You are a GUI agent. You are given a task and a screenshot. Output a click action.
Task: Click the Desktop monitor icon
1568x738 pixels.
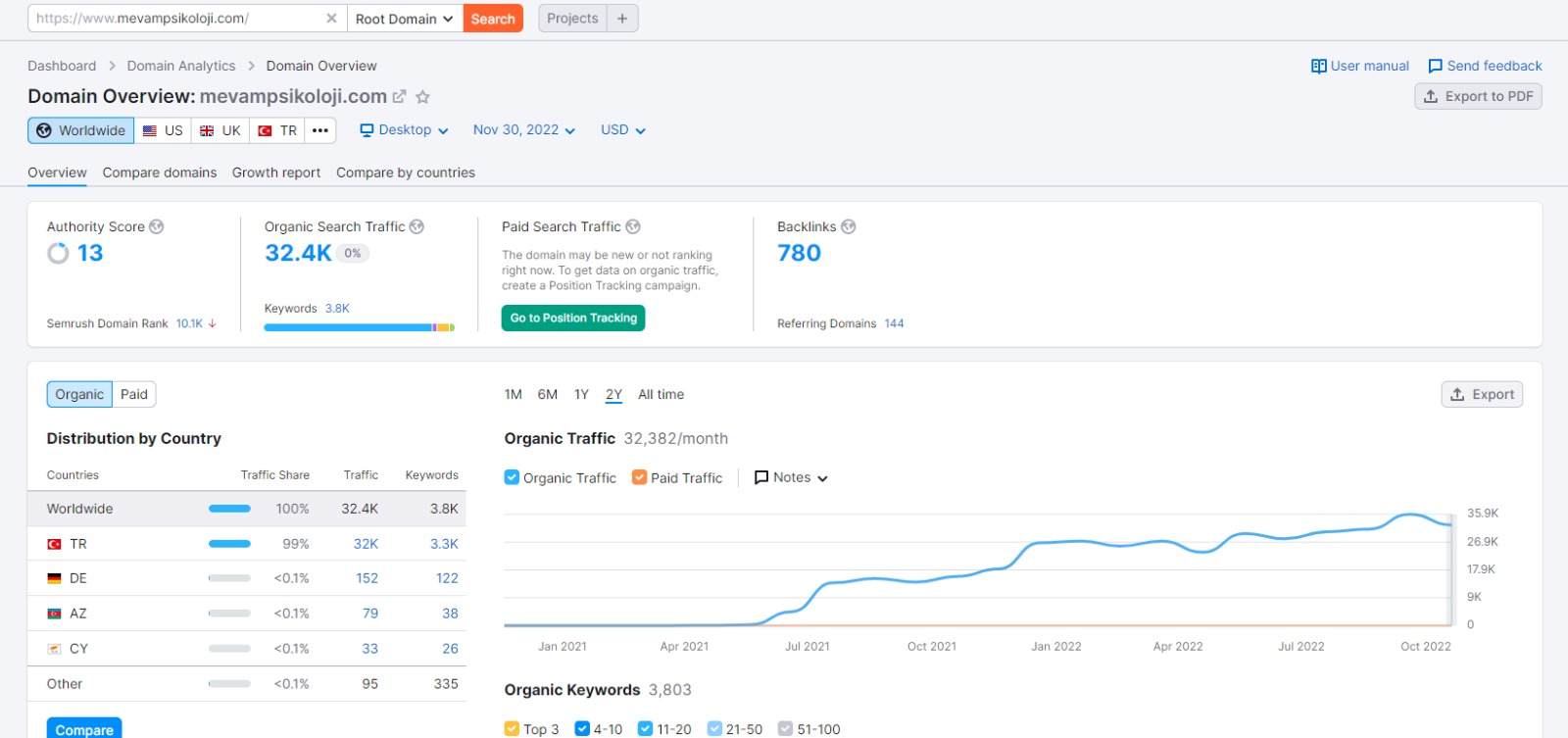tap(367, 130)
